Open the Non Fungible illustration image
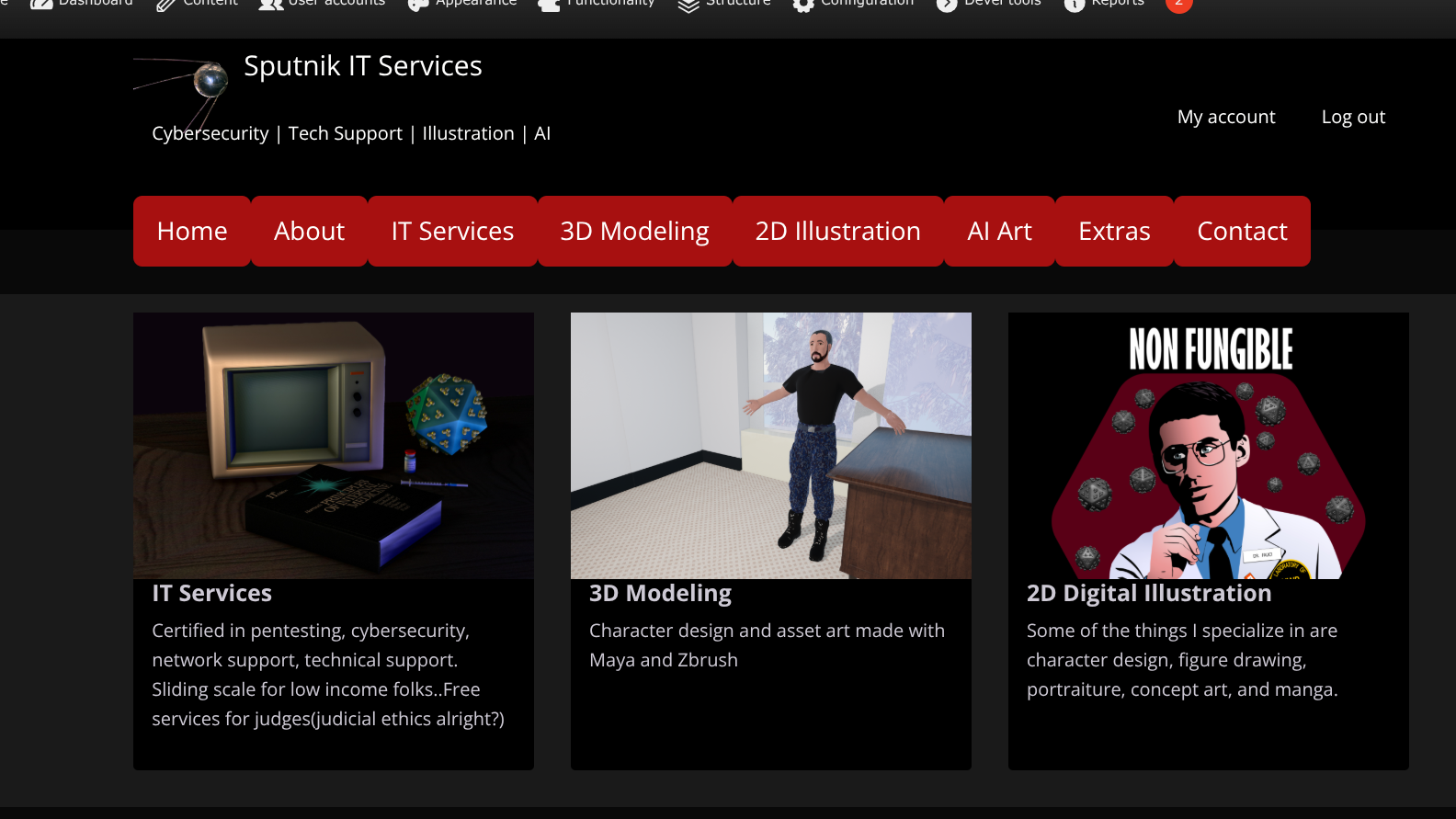 click(x=1209, y=446)
